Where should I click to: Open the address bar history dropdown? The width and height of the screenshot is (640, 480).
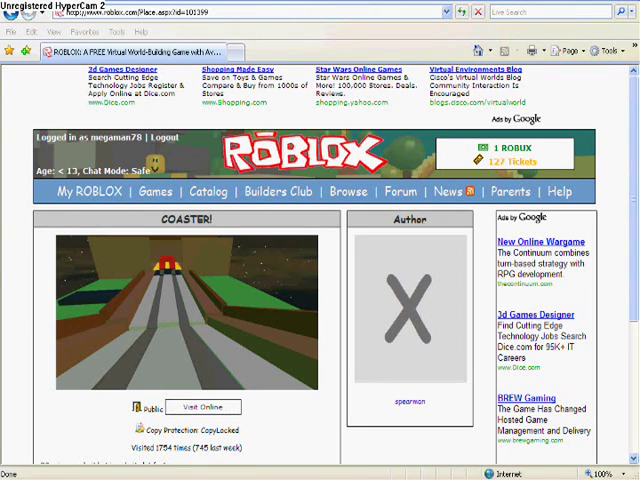tap(447, 12)
